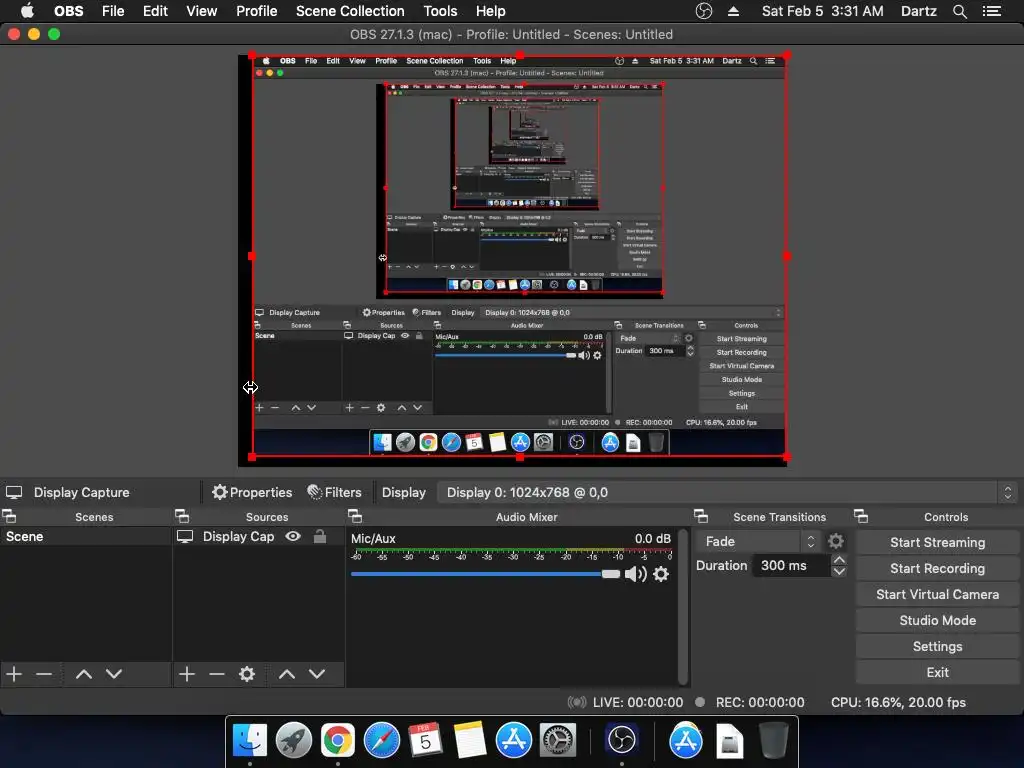Click Start Streaming button
The height and width of the screenshot is (768, 1024).
click(937, 542)
